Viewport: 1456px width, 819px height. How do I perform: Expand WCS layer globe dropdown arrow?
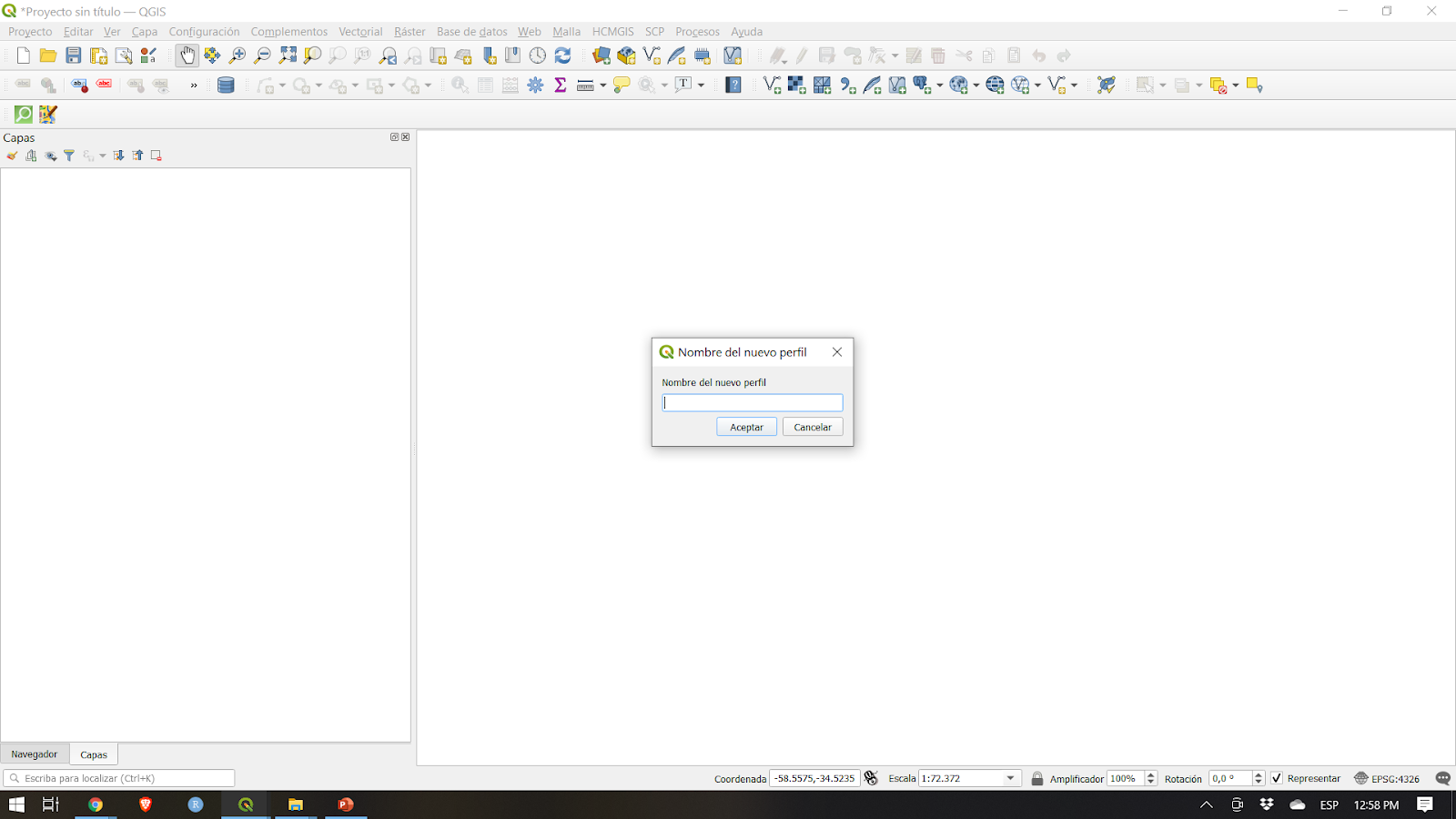tap(1037, 86)
